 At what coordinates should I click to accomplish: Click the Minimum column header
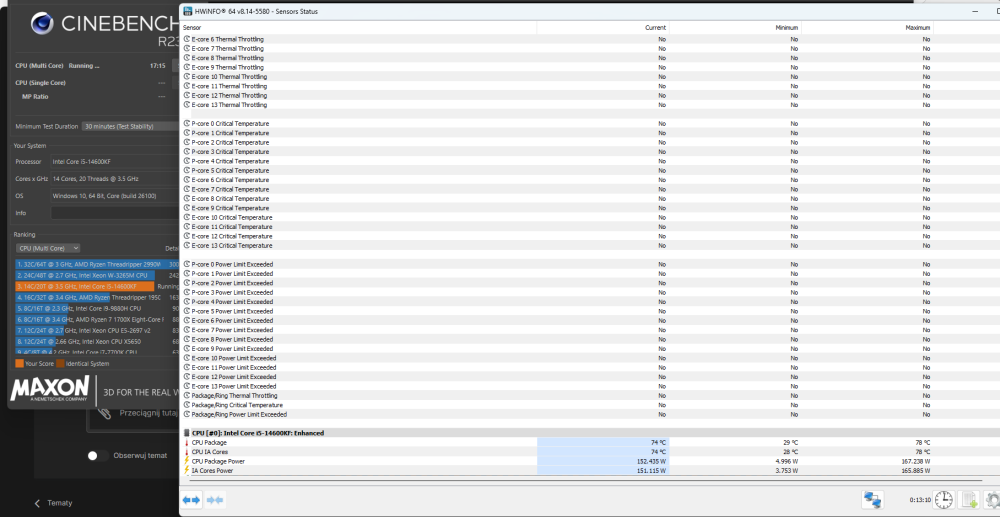(735, 27)
